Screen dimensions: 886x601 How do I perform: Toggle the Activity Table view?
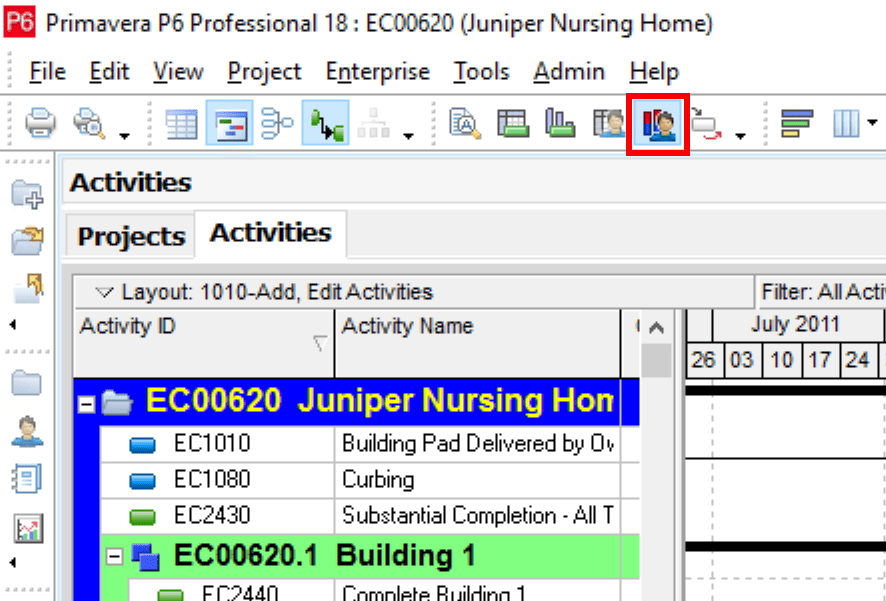click(x=181, y=124)
